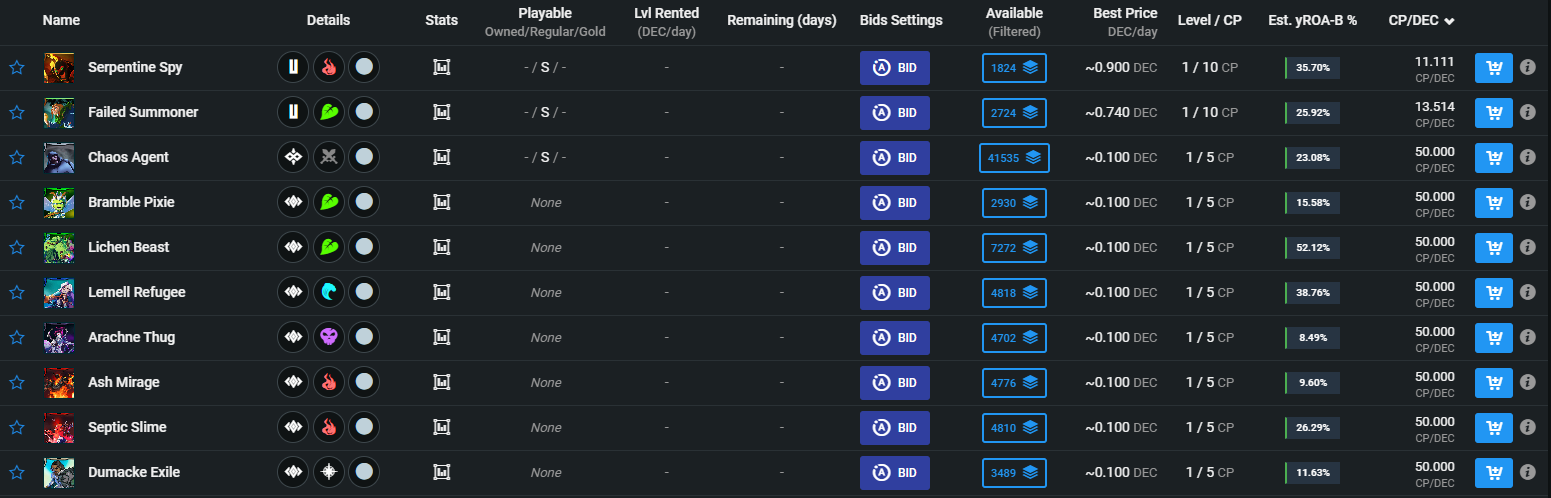Screen dimensions: 1551x498
Task: Open stats icon for Chaos Agent
Action: click(x=441, y=158)
